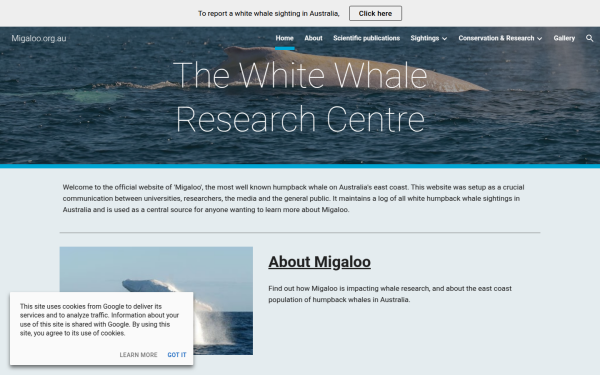Open the Gallery page
This screenshot has width=600, height=375.
[564, 38]
